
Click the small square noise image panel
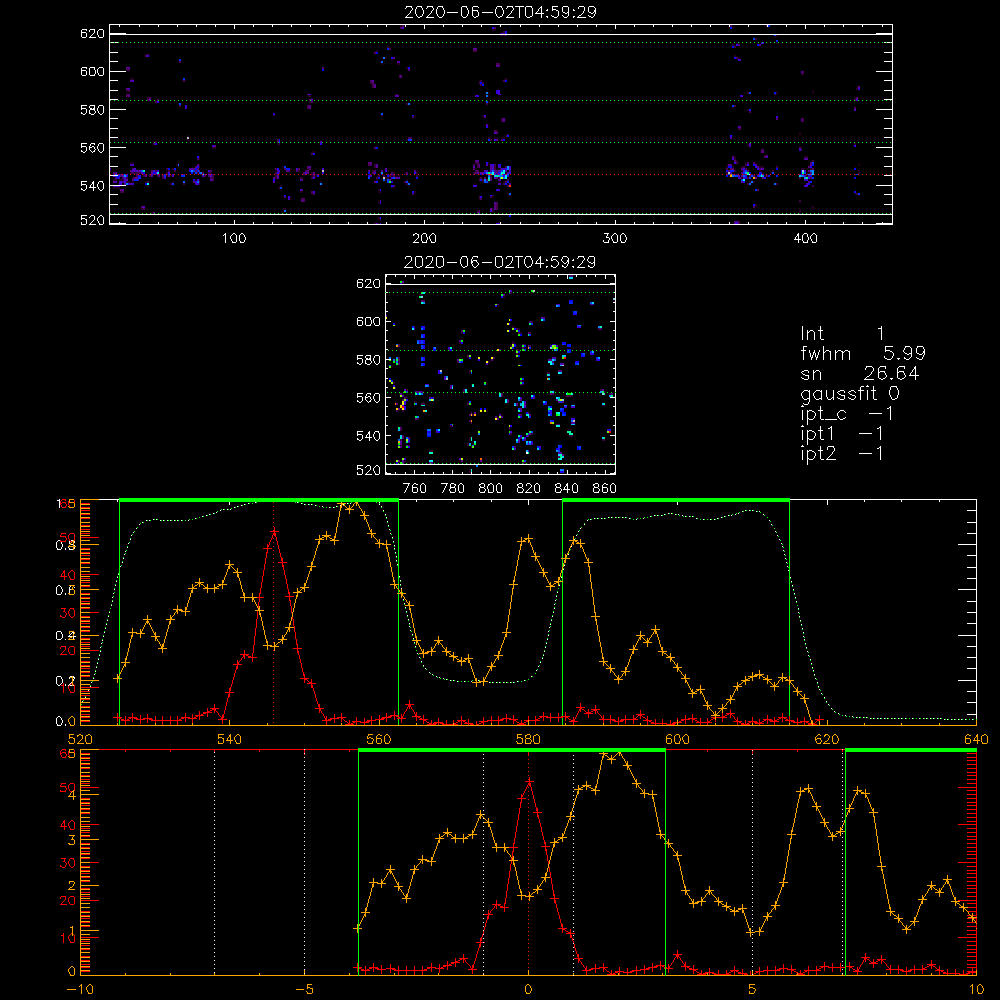coord(501,374)
